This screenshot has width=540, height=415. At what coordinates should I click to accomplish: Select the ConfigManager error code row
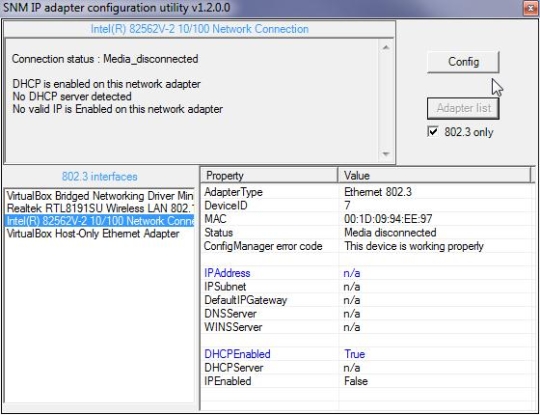[x=368, y=246]
